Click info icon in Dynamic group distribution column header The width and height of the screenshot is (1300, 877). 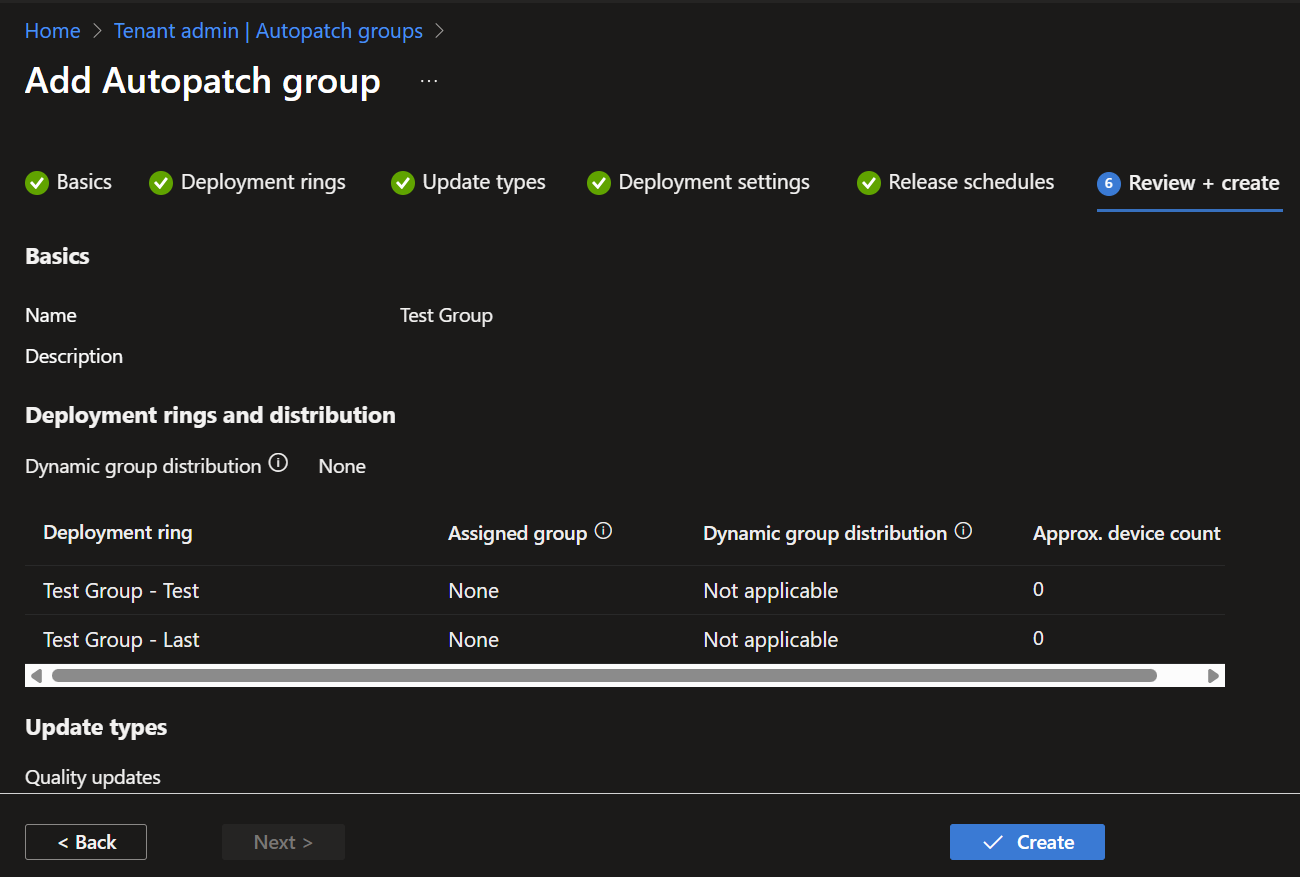[963, 531]
